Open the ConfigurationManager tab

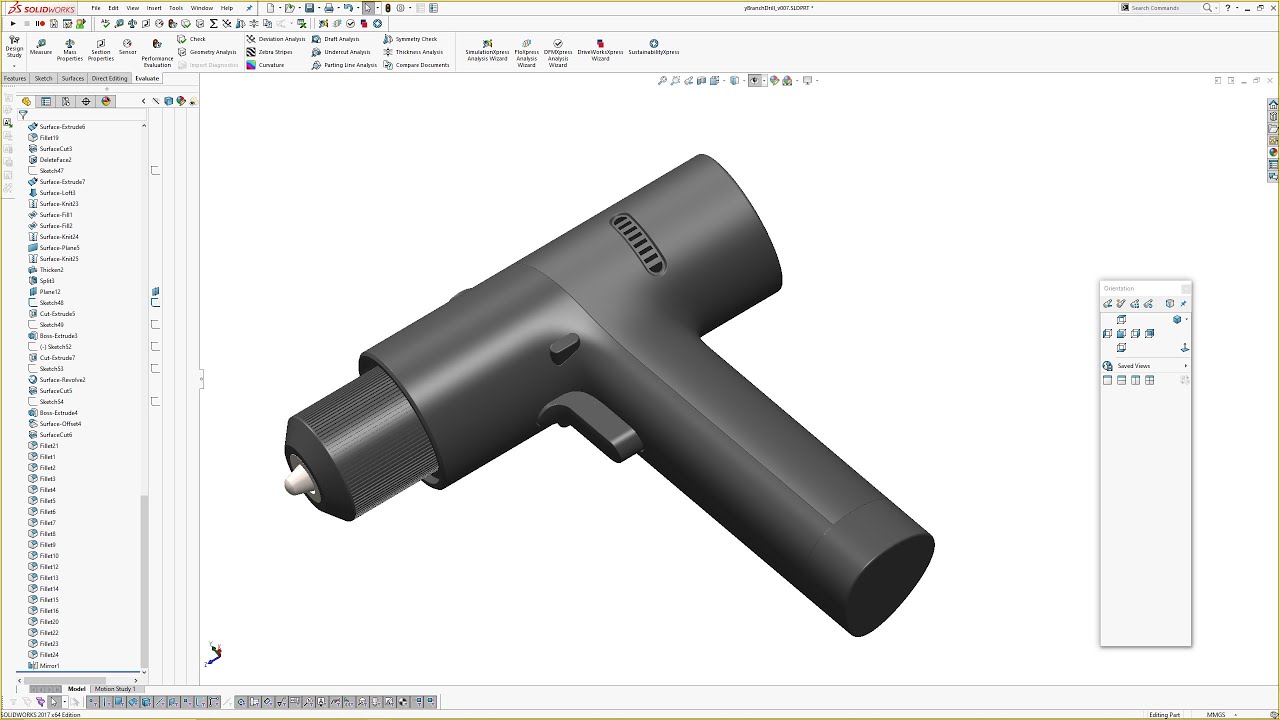(x=66, y=101)
